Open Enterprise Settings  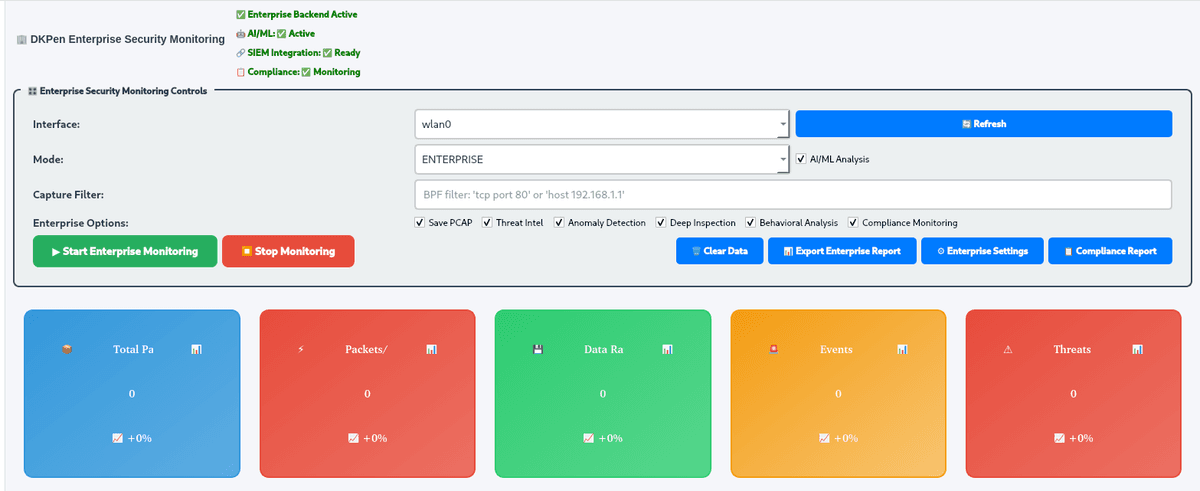pos(981,251)
